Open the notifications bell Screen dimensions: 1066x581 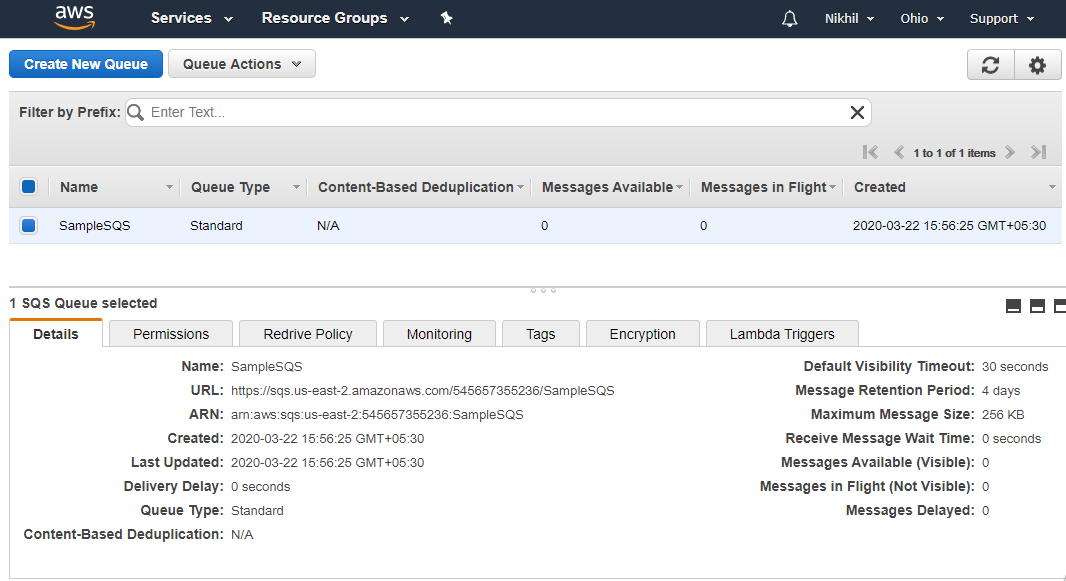[789, 18]
